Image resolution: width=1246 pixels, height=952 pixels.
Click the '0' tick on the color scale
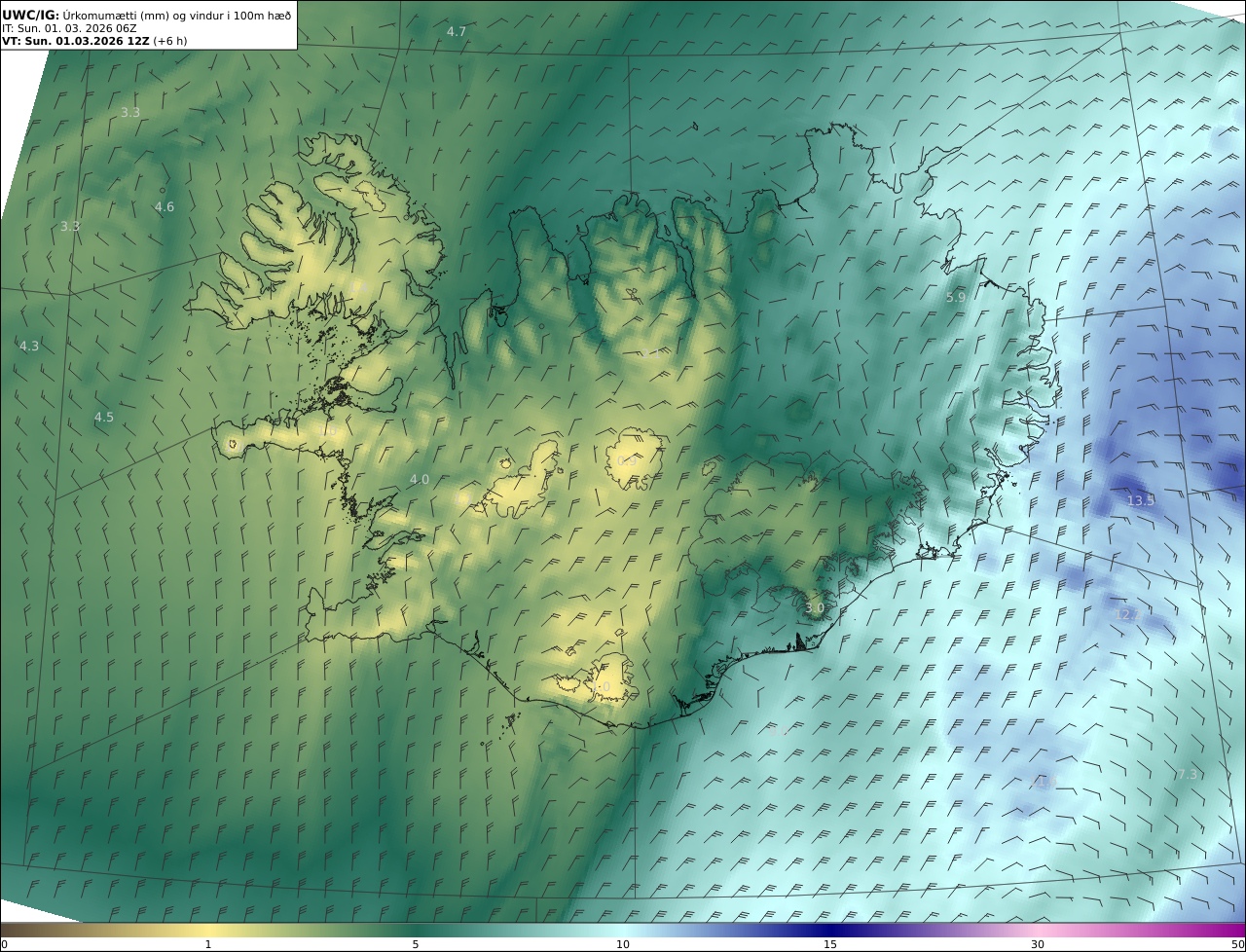coord(4,944)
